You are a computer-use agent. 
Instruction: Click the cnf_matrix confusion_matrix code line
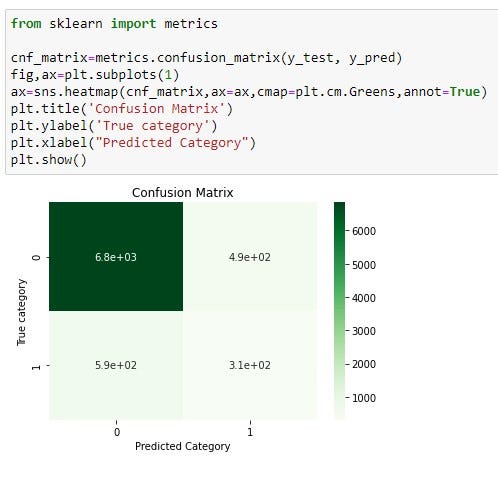coord(206,58)
